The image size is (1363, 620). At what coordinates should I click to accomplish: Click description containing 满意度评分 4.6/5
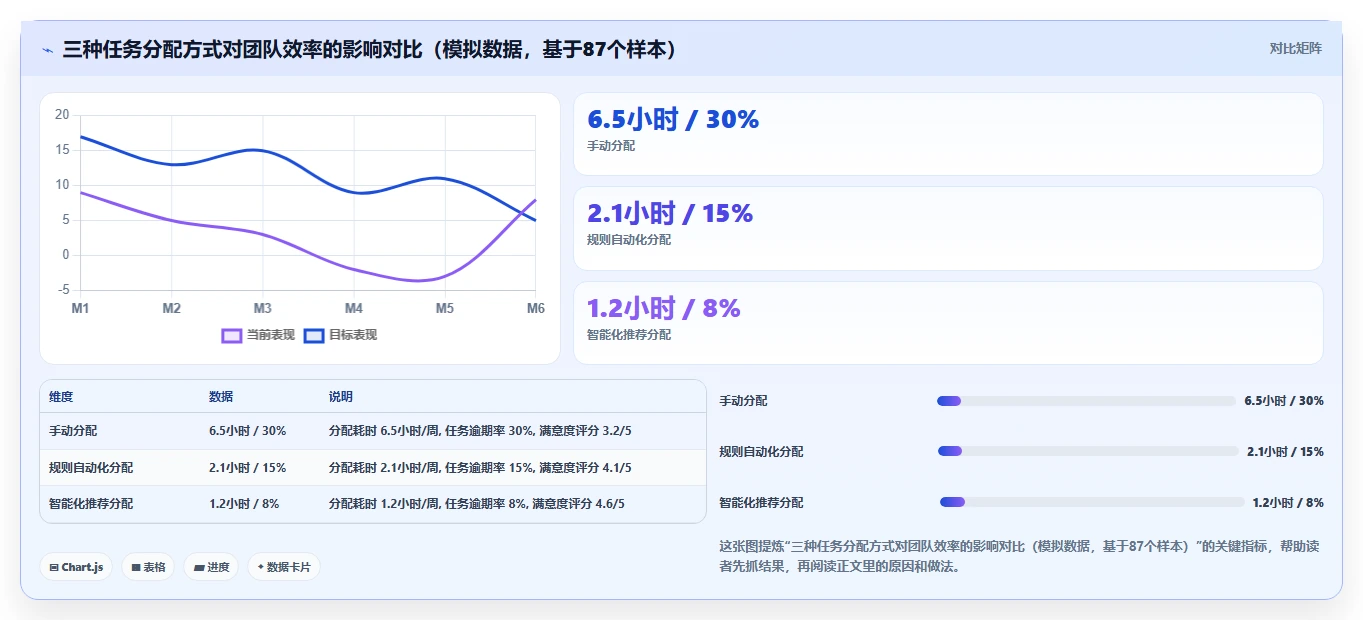point(477,503)
